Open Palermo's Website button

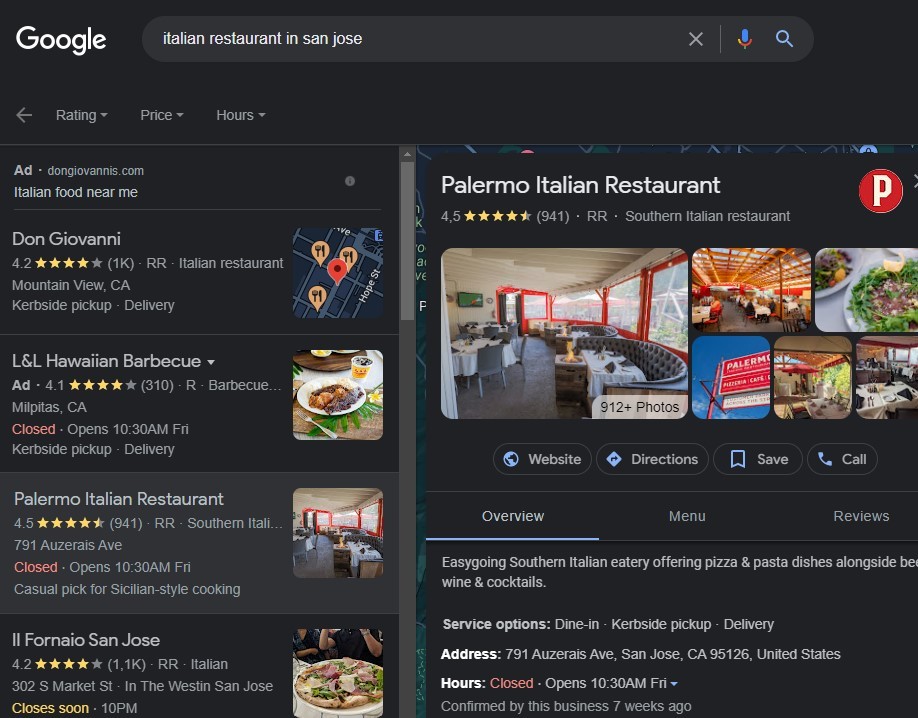pyautogui.click(x=542, y=459)
